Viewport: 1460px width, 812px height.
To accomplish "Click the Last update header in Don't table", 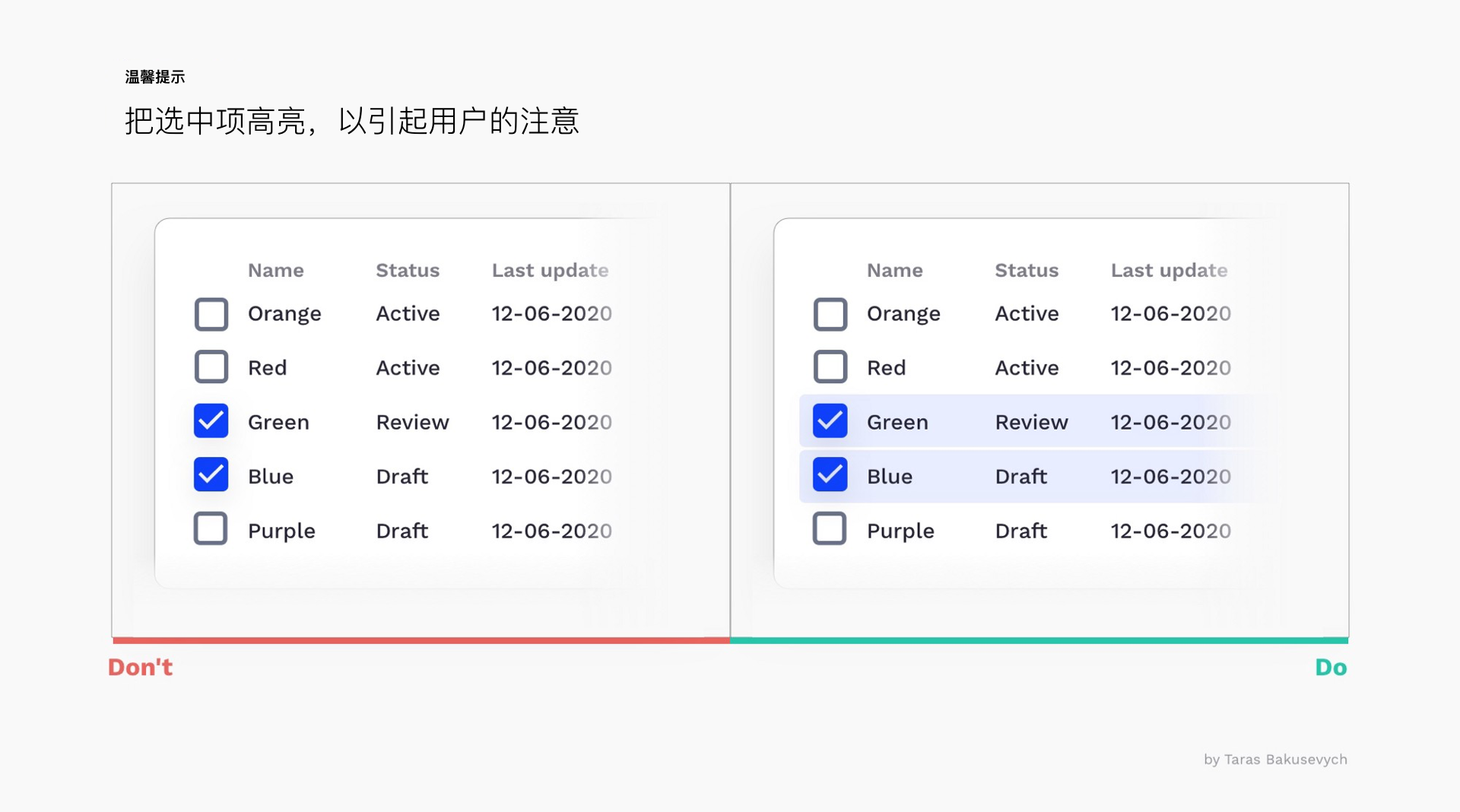I will click(x=551, y=271).
